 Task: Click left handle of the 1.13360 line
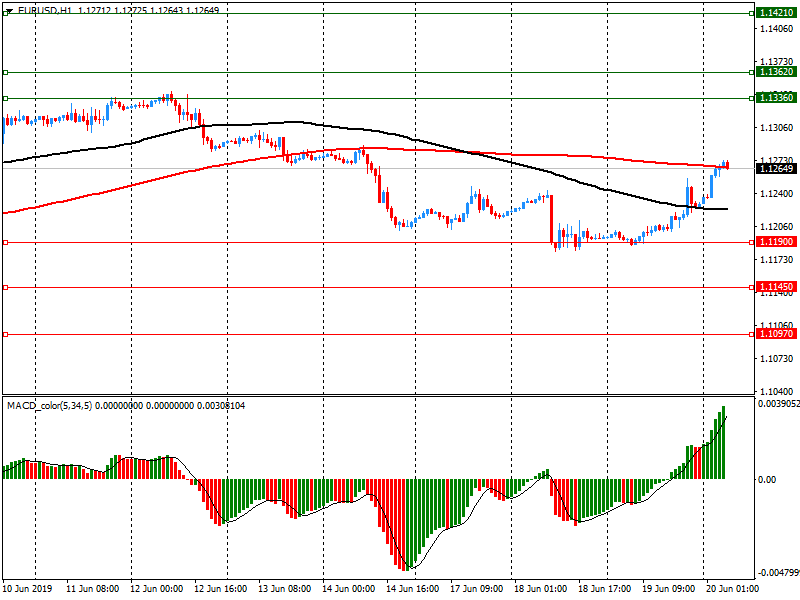pyautogui.click(x=6, y=98)
